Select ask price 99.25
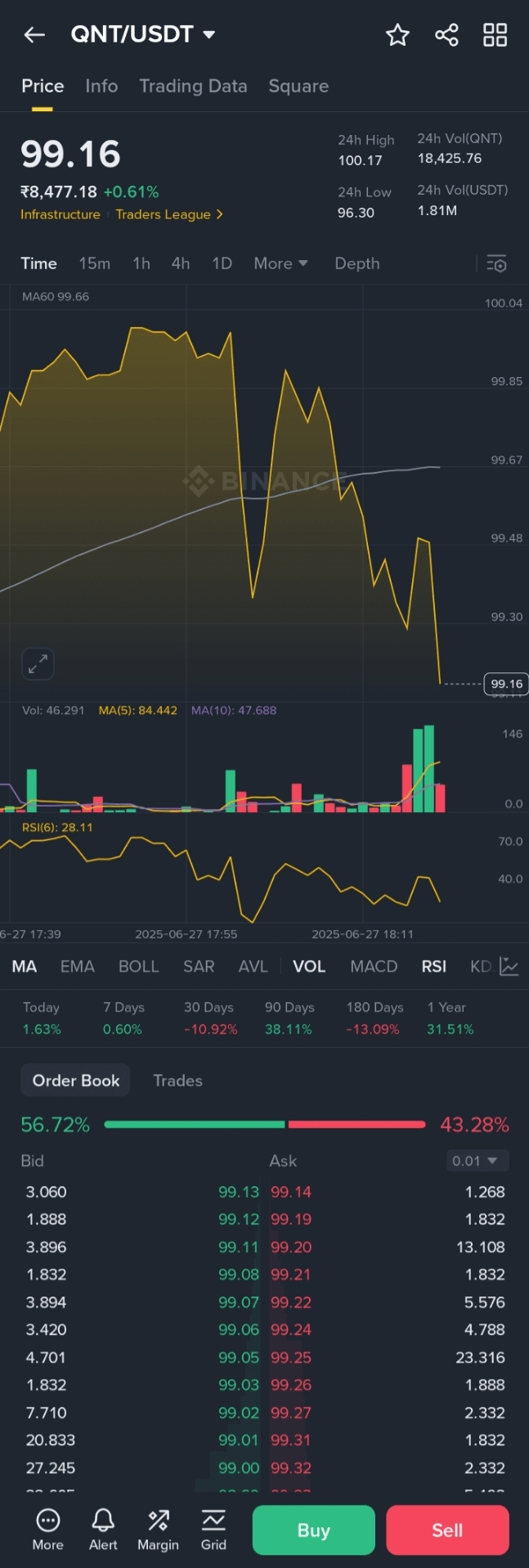Screen dimensions: 529x1568 pyautogui.click(x=291, y=1357)
